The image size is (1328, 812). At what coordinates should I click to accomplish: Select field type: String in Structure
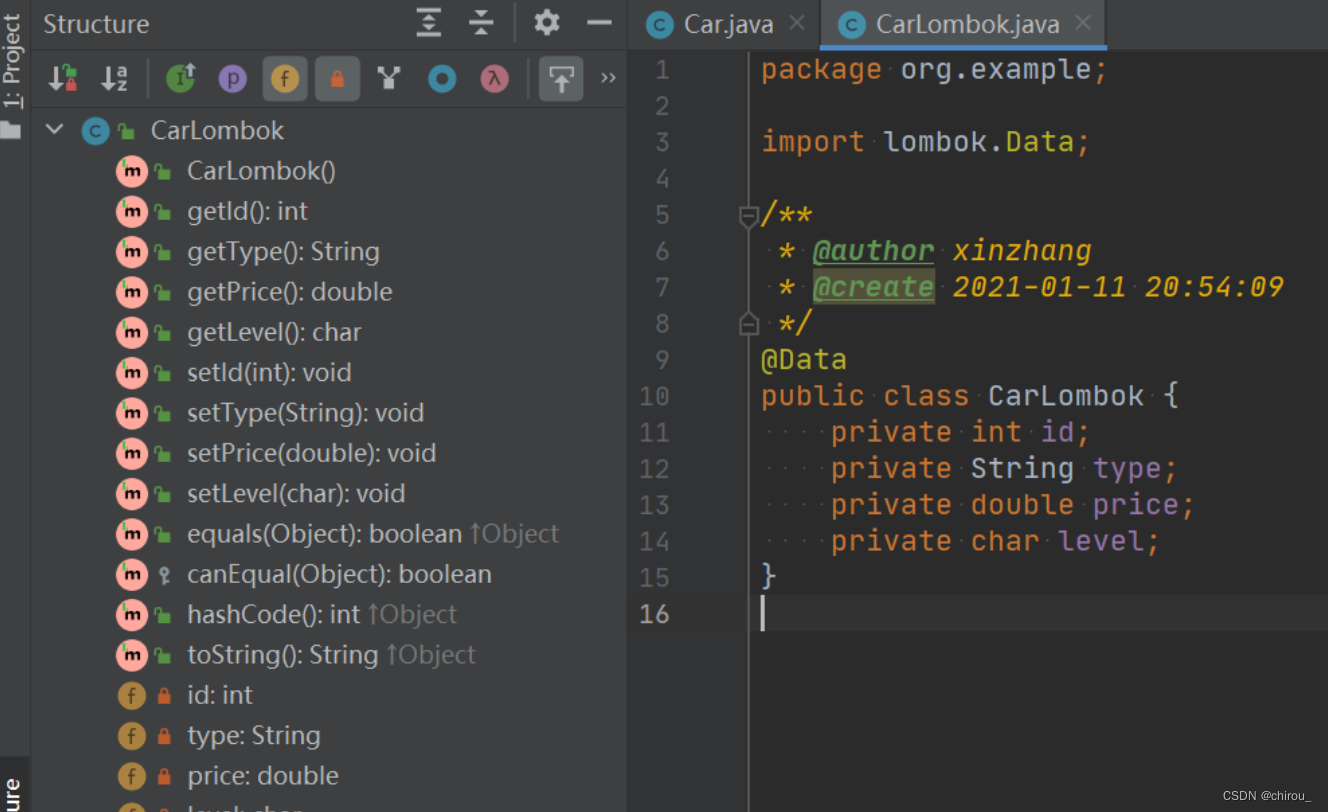tap(254, 735)
